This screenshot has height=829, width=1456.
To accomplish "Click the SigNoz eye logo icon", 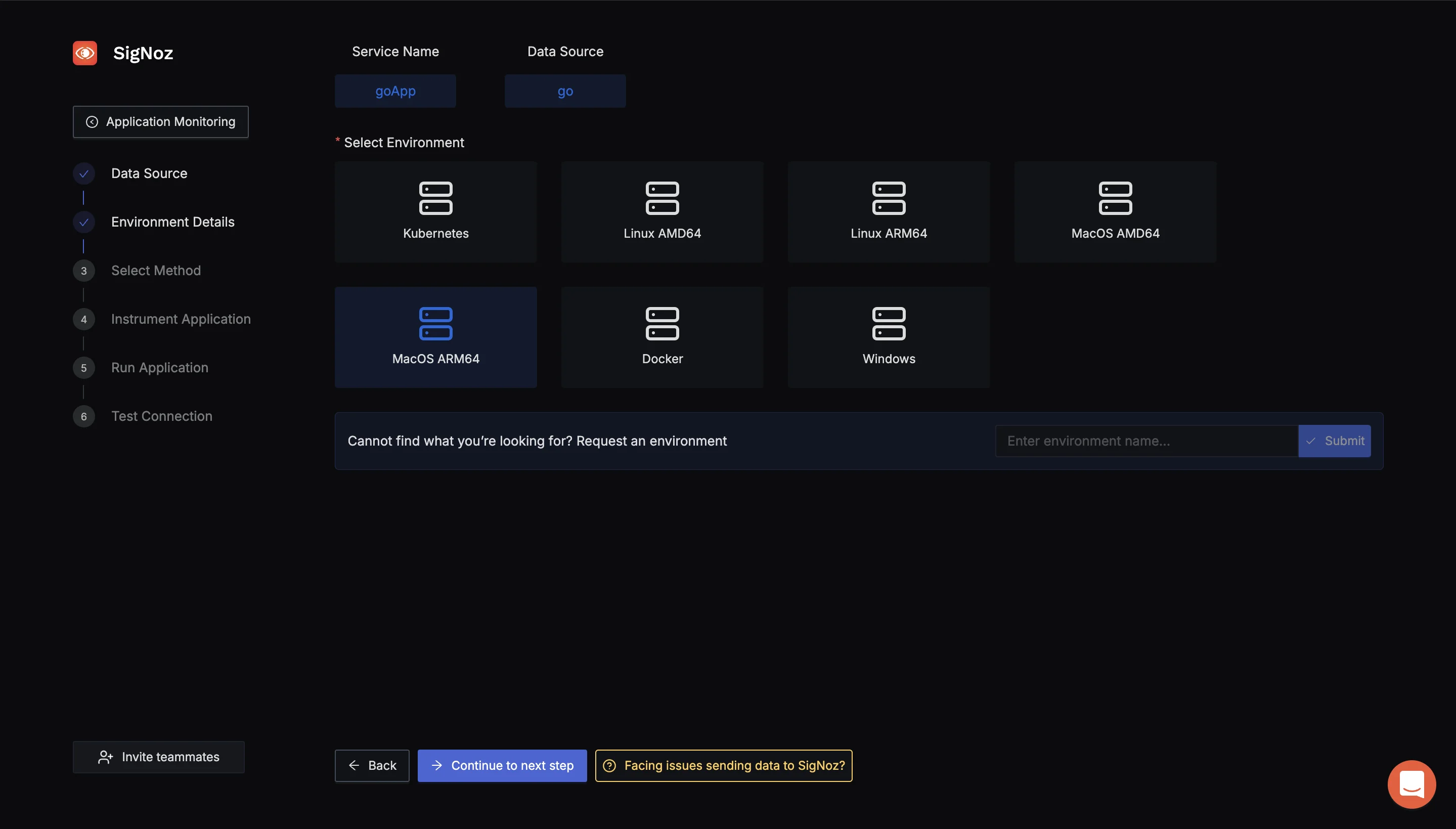I will [85, 53].
